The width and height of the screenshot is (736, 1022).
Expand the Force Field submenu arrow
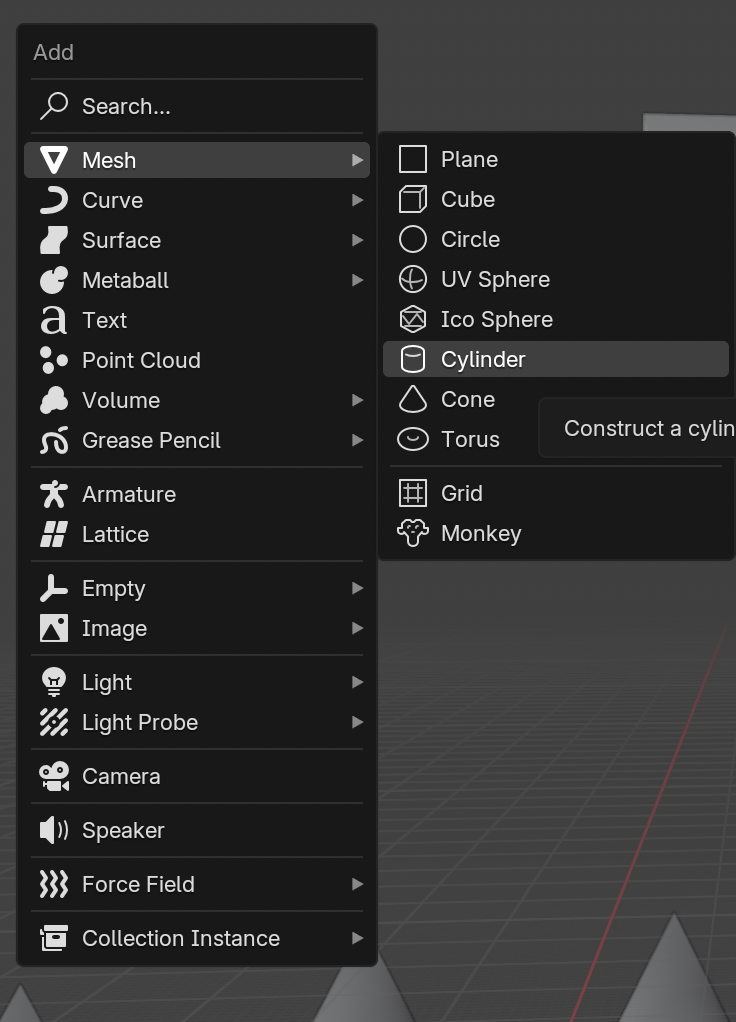(x=358, y=885)
